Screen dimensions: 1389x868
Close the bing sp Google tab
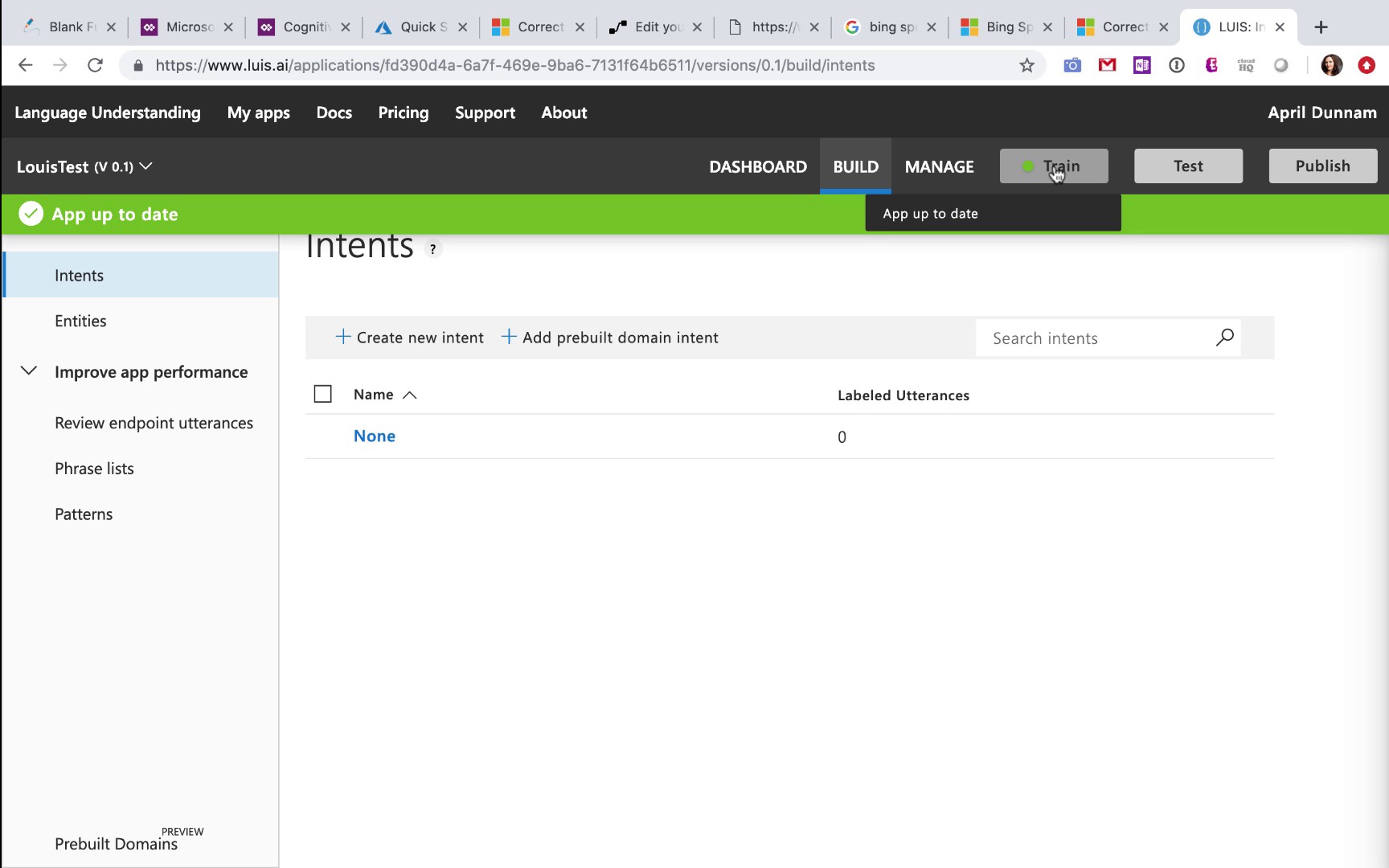point(931,27)
